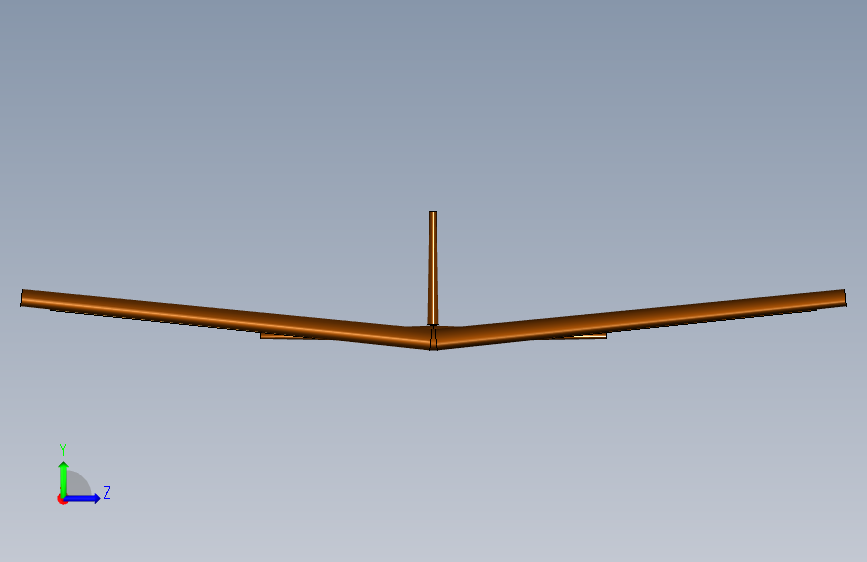Click the Y axis label
The height and width of the screenshot is (562, 867).
(63, 450)
